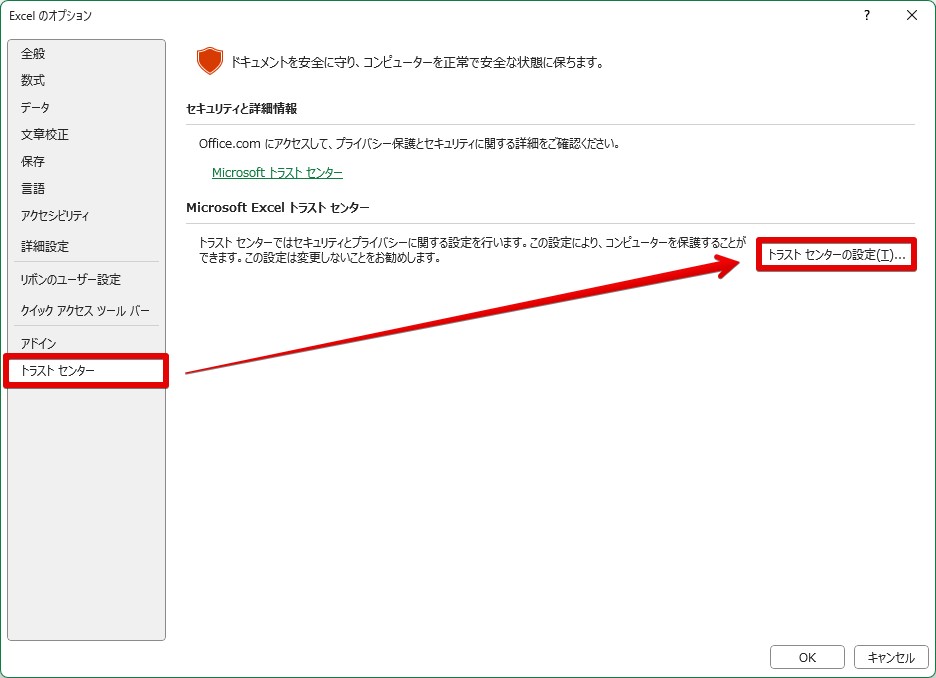Open the 数式 options category
The height and width of the screenshot is (678, 936).
[87, 81]
